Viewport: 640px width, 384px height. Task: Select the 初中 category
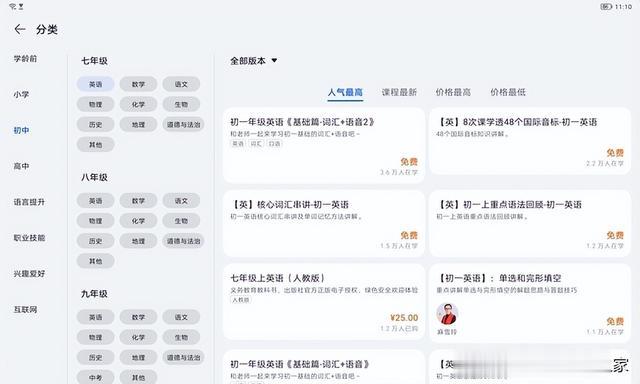click(21, 131)
